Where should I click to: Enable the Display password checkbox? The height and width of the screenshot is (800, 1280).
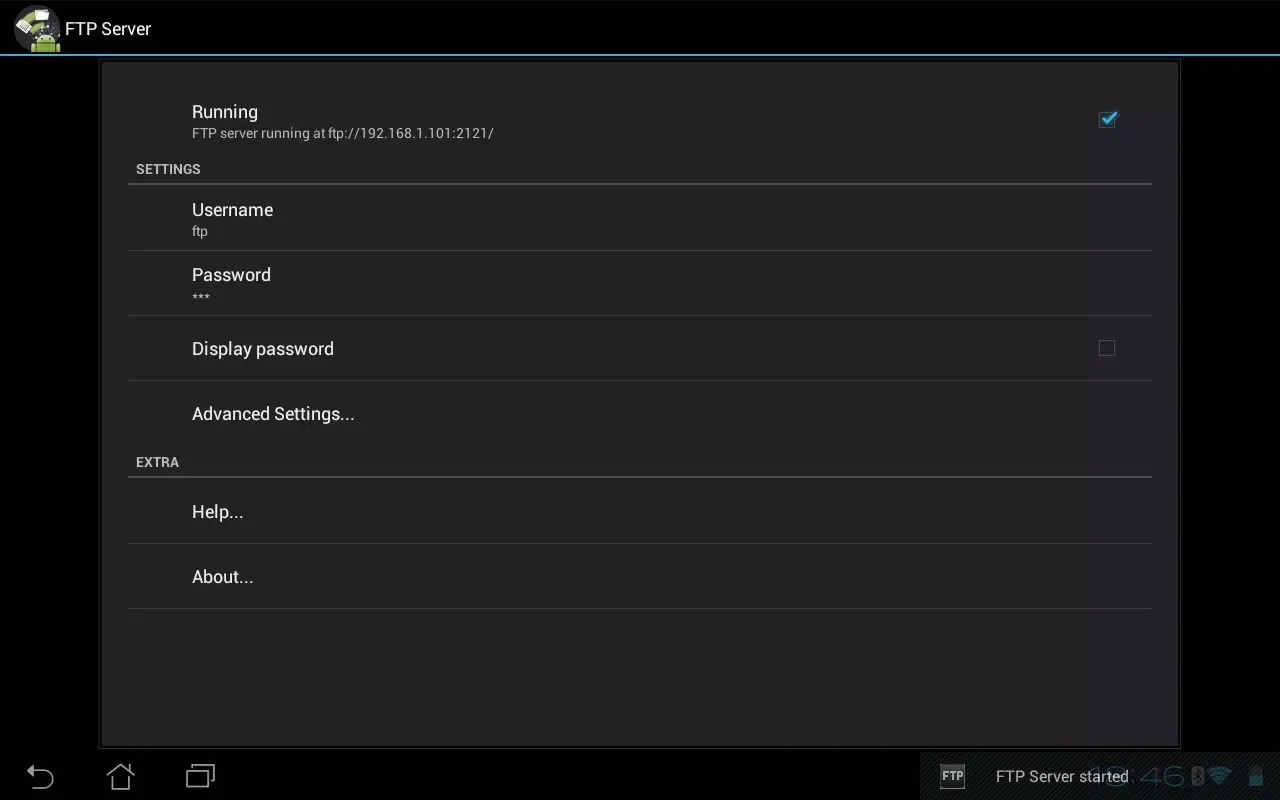(1107, 348)
